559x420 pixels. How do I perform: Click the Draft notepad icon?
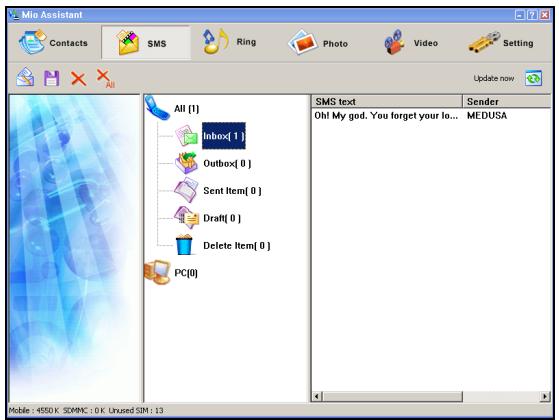point(186,217)
